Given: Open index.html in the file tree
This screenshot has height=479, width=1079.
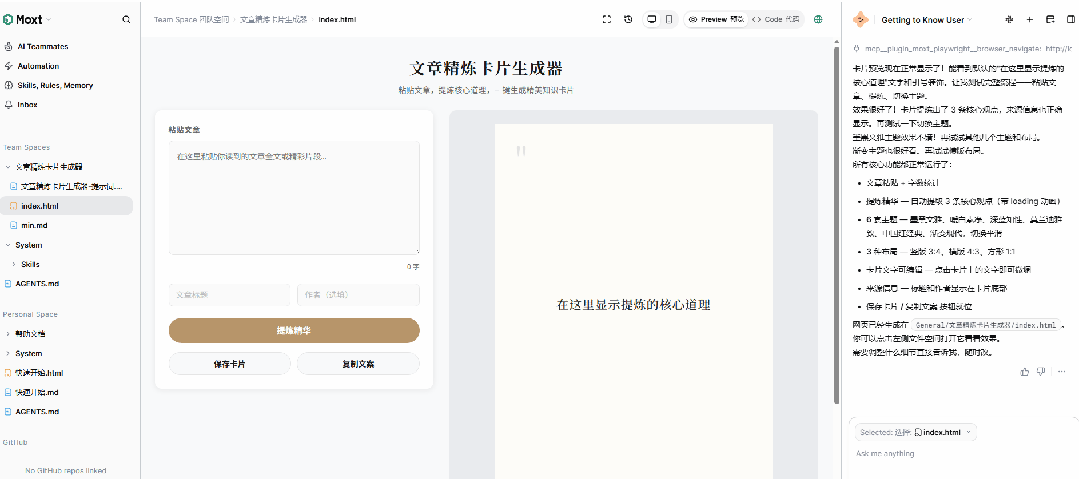Looking at the screenshot, I should (x=67, y=206).
